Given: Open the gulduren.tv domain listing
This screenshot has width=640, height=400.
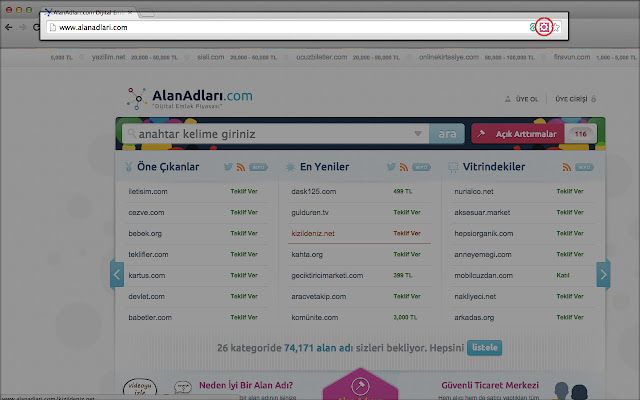Looking at the screenshot, I should [310, 213].
